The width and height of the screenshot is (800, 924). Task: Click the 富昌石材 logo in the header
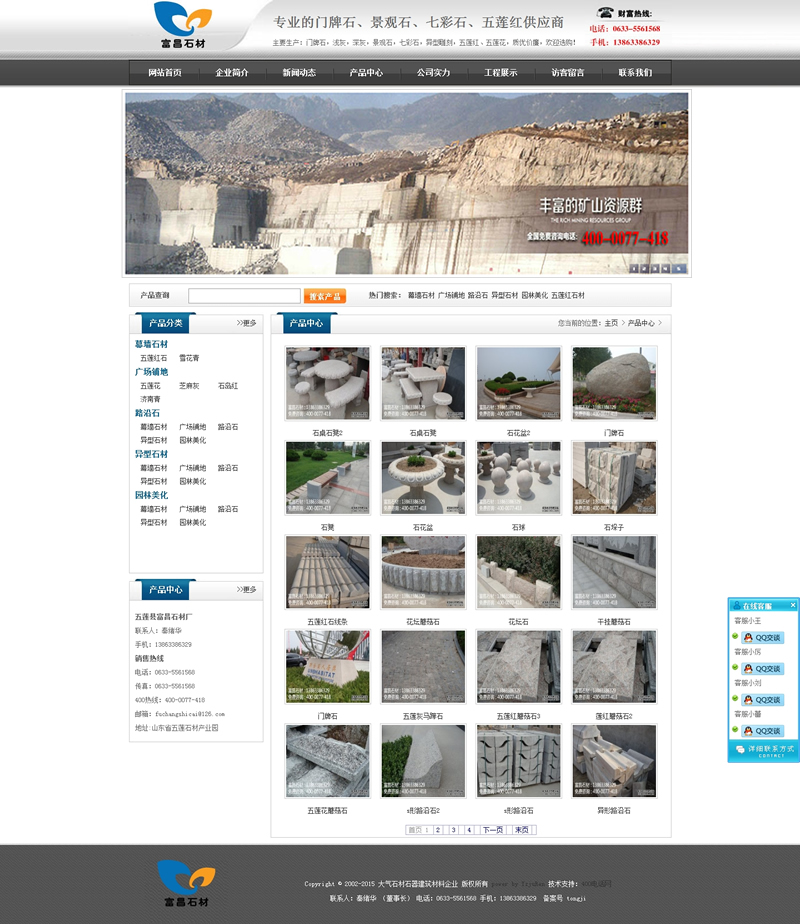[183, 26]
